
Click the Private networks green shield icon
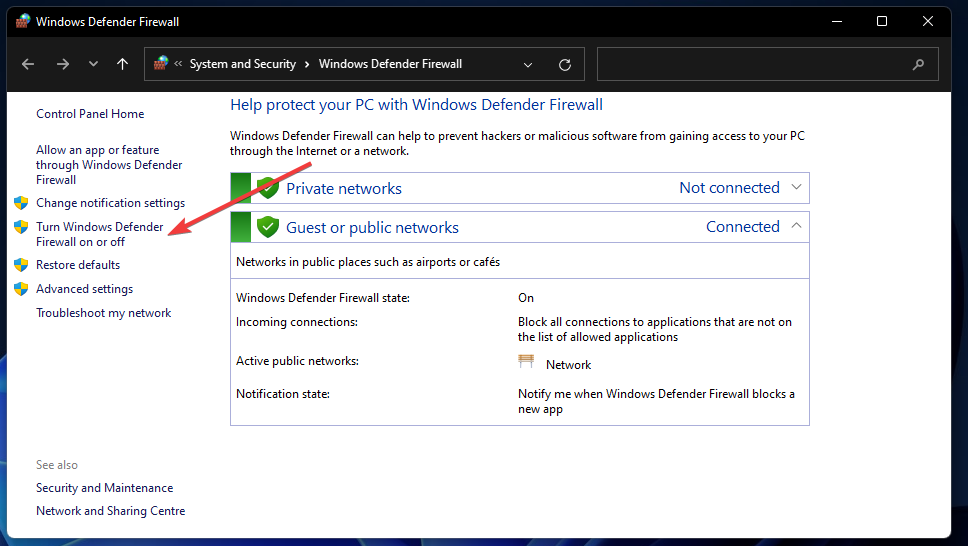267,188
